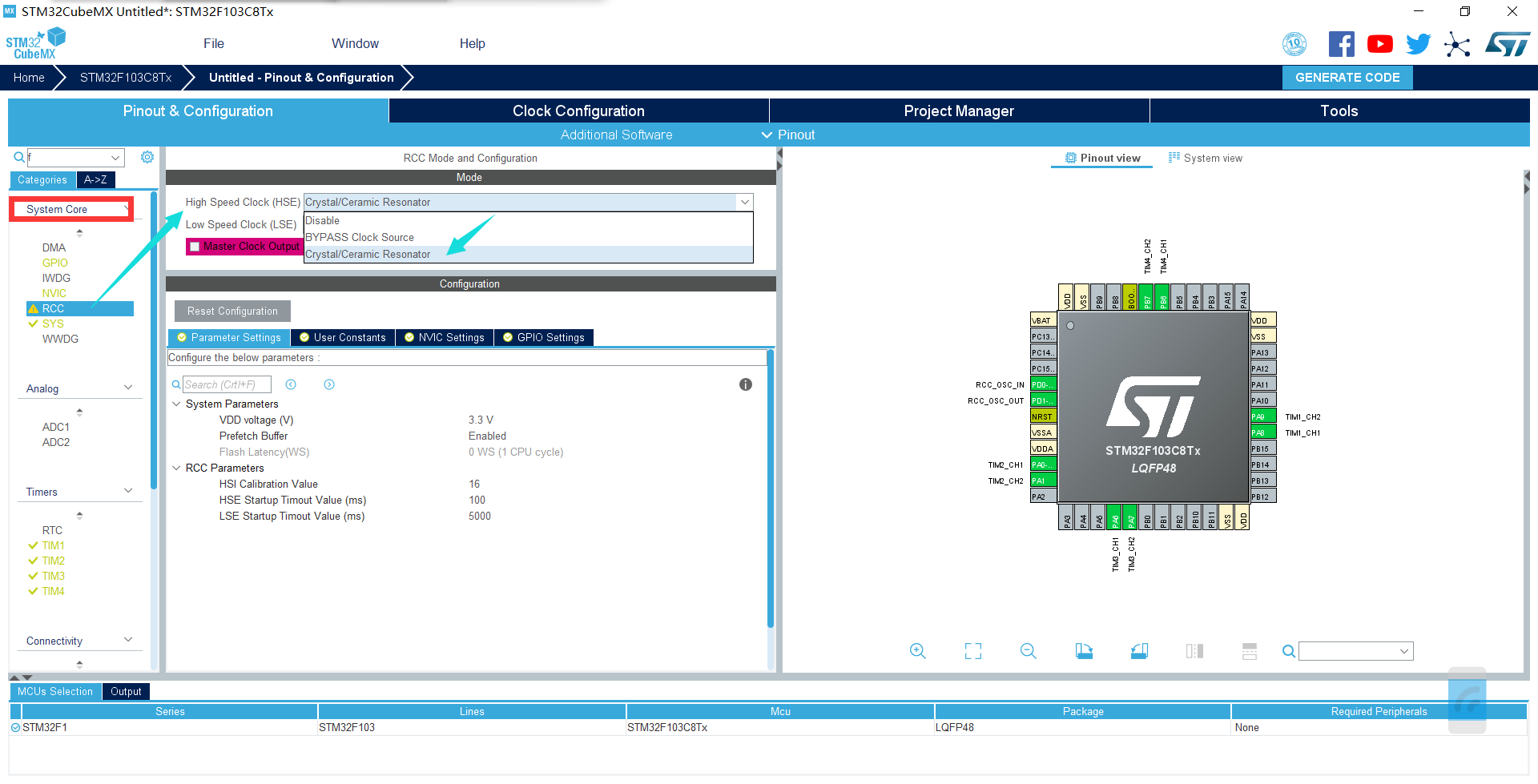Viewport: 1538px width, 784px height.
Task: Show parameter info with the i icon
Action: click(746, 384)
